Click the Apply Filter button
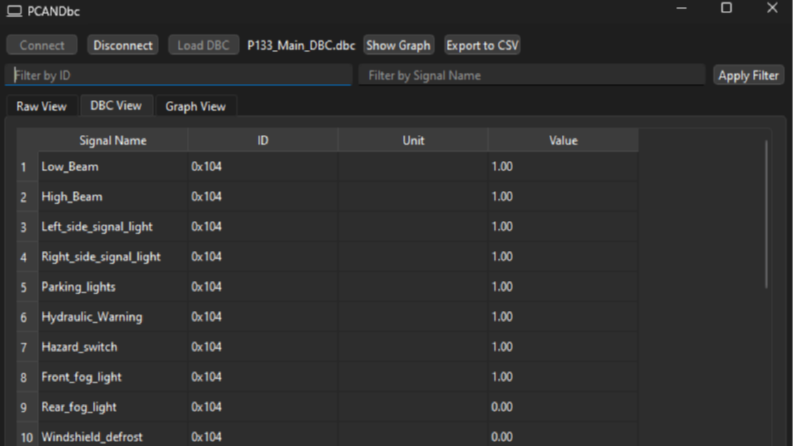The width and height of the screenshot is (793, 446). pos(748,75)
